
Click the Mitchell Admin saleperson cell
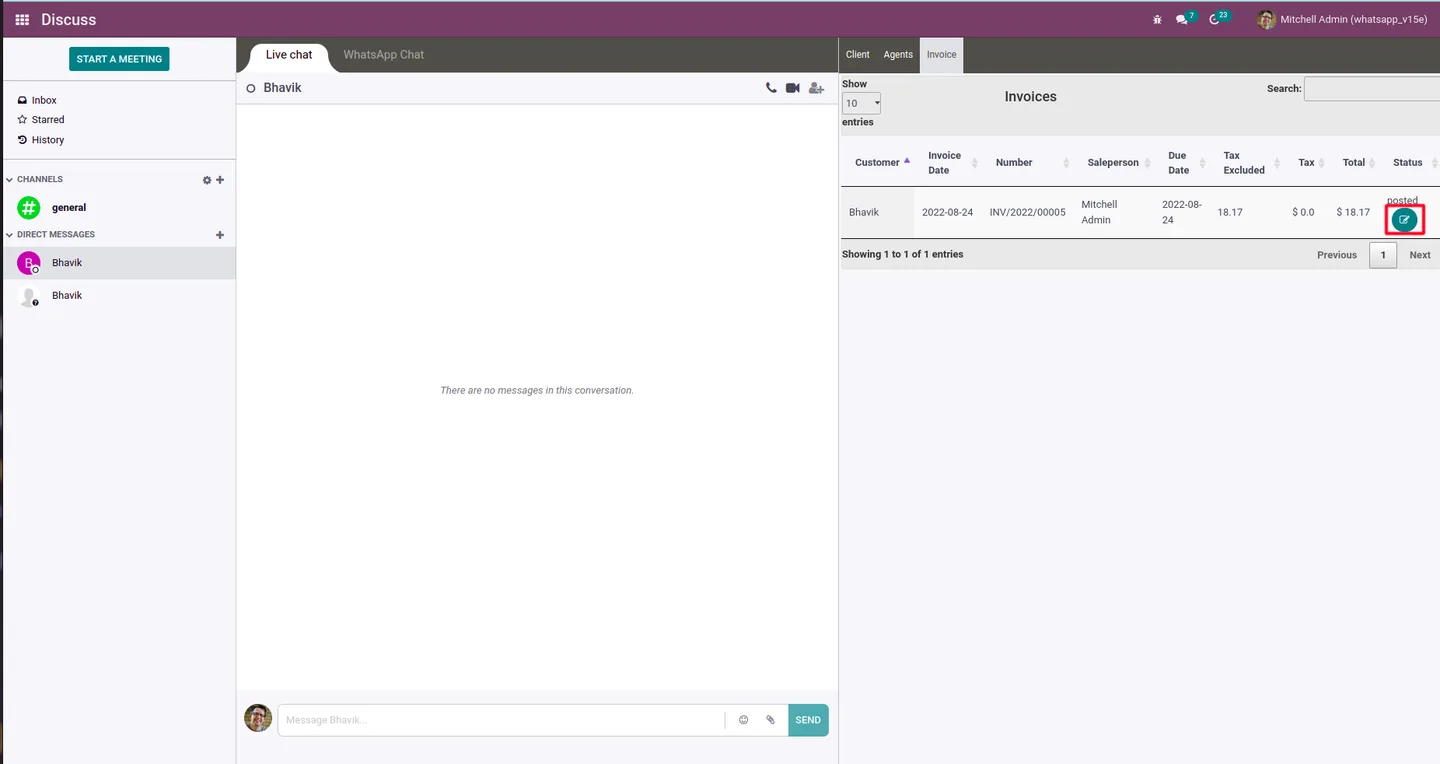(1113, 212)
